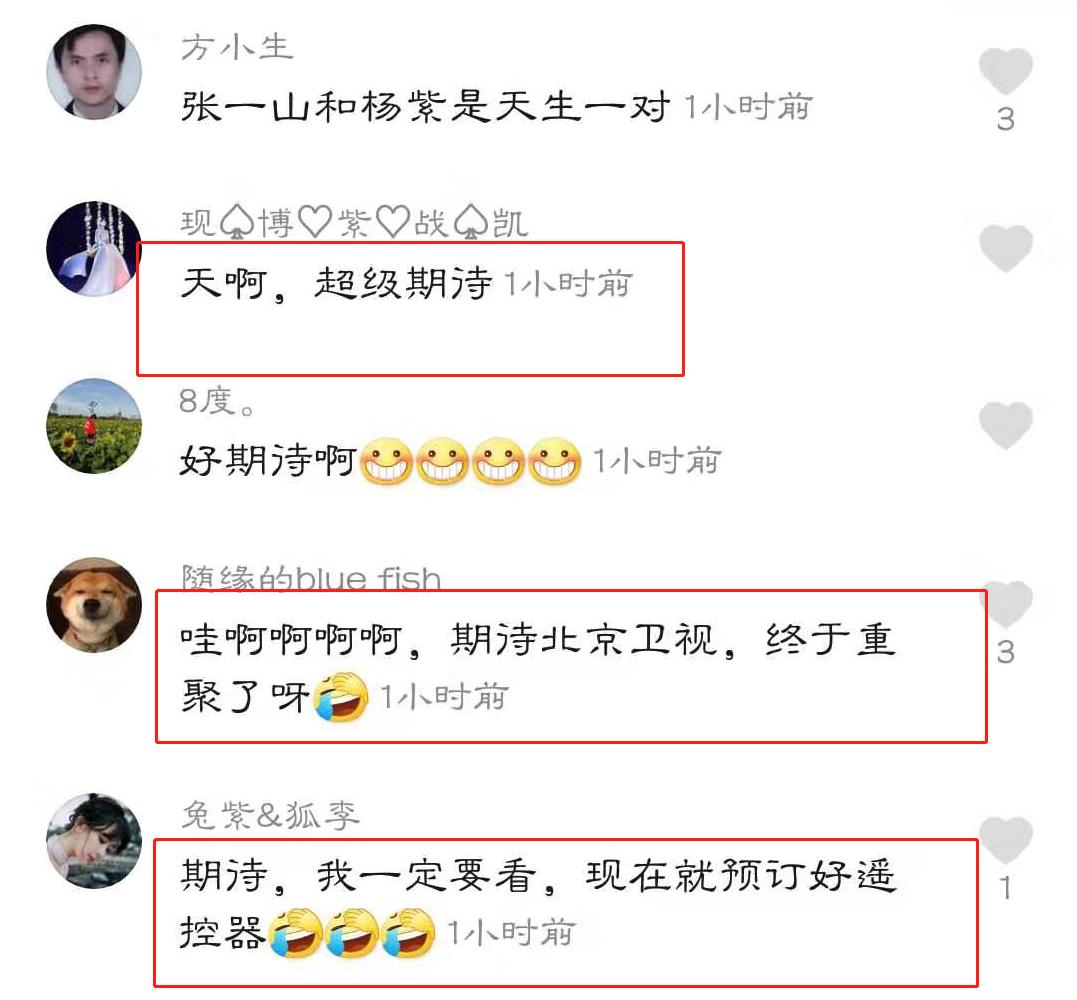Open the dancer avatar of 现♤博♡紫♡战♤凯
The height and width of the screenshot is (1000, 1077).
tap(94, 249)
